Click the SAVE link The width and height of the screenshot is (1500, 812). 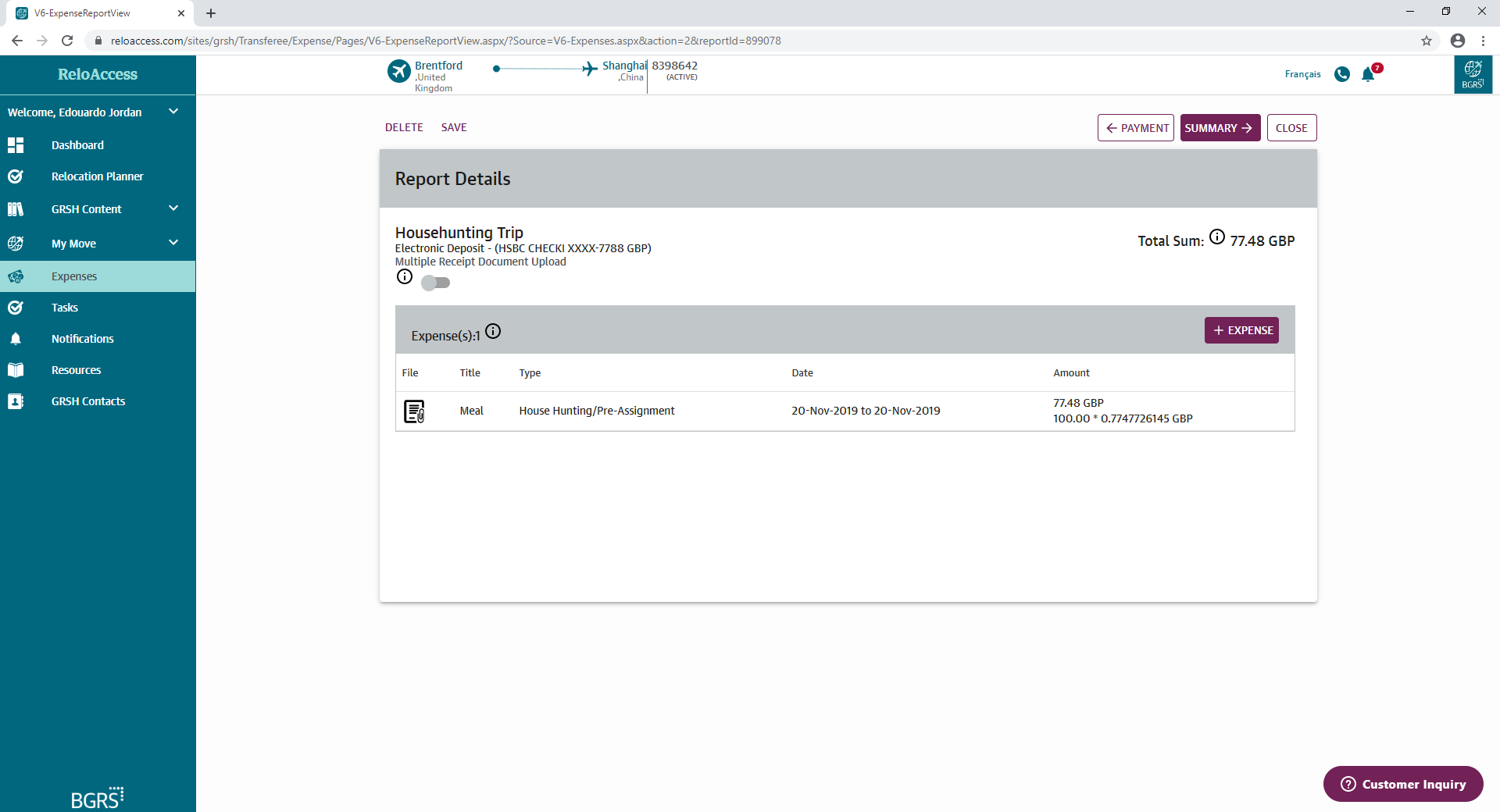point(454,127)
